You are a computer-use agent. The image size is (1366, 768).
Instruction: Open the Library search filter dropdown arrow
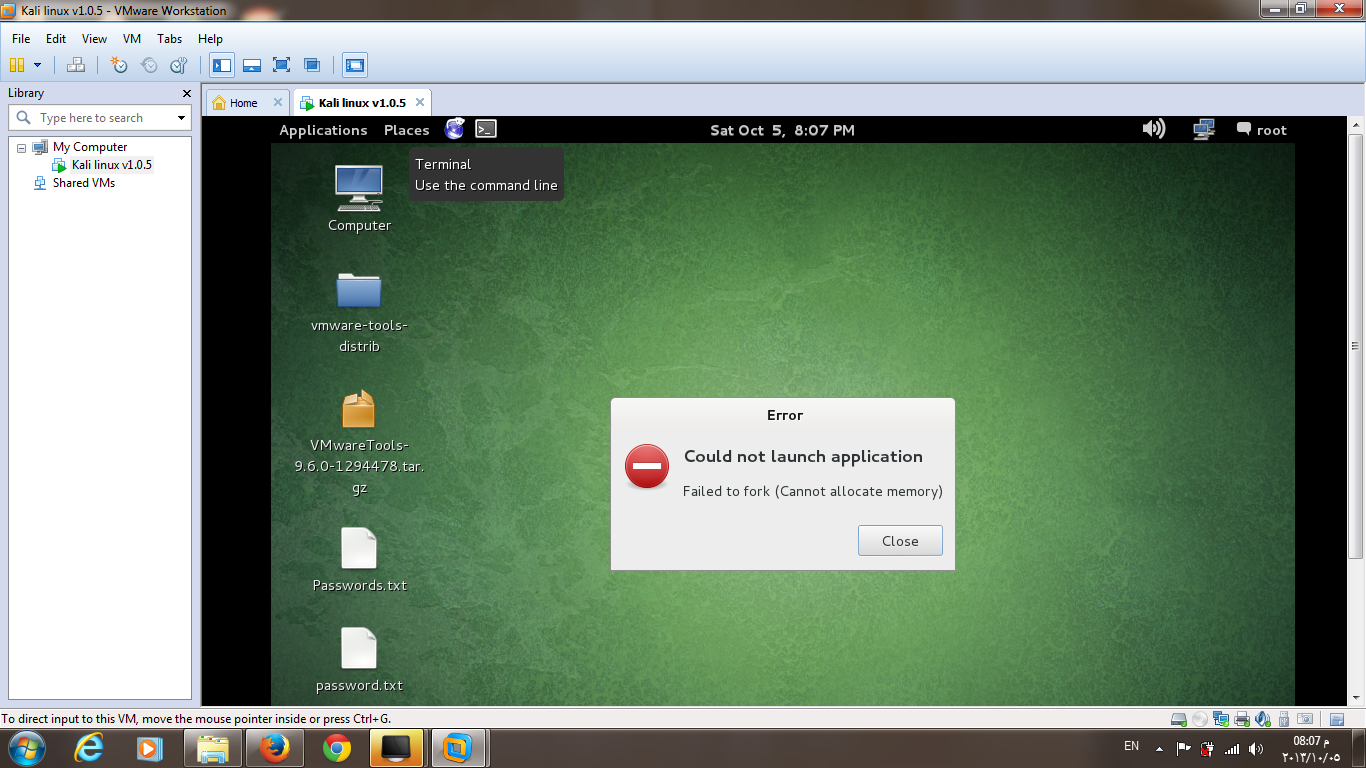tap(181, 118)
